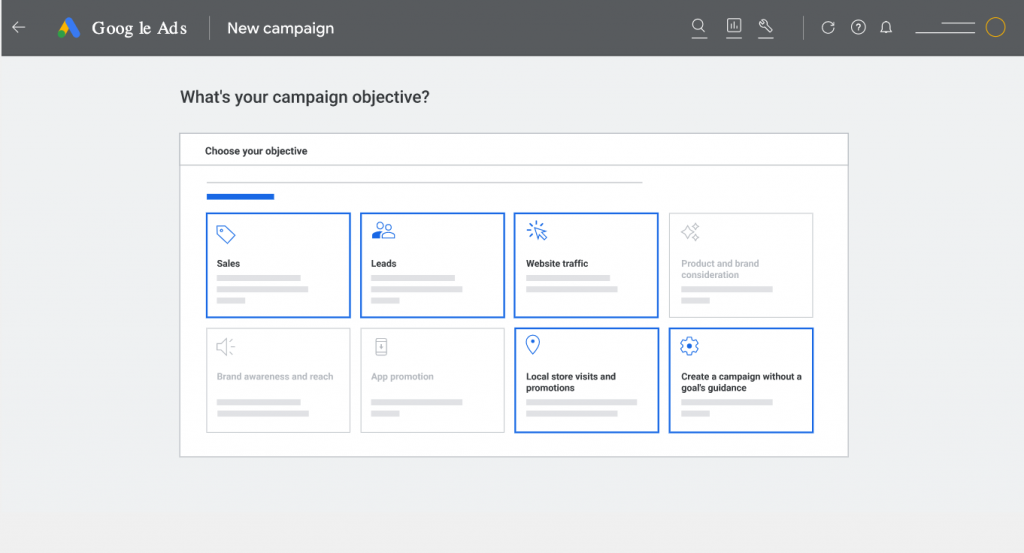1024x553 pixels.
Task: Click the account profile circle
Action: coord(995,28)
